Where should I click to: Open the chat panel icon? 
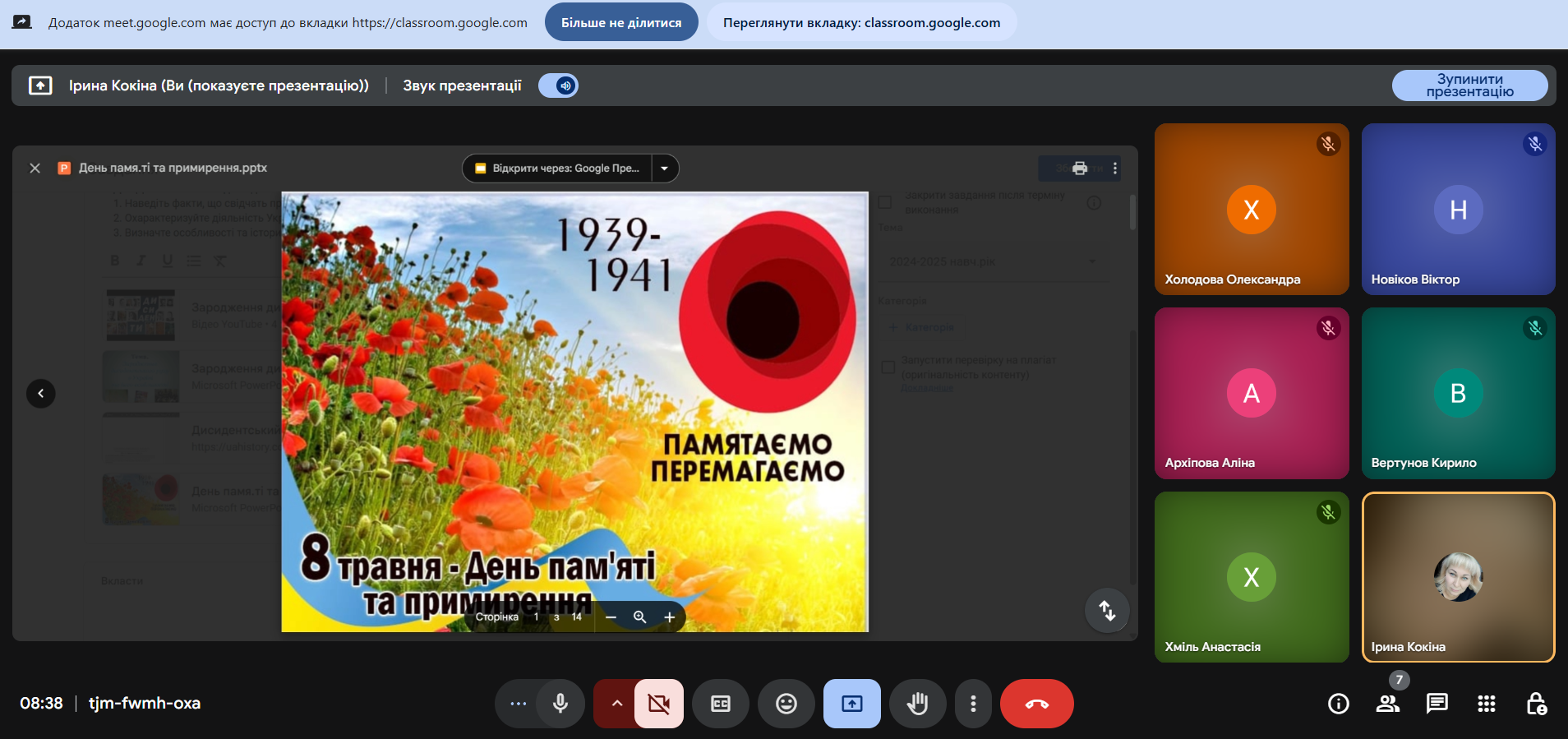tap(1437, 704)
